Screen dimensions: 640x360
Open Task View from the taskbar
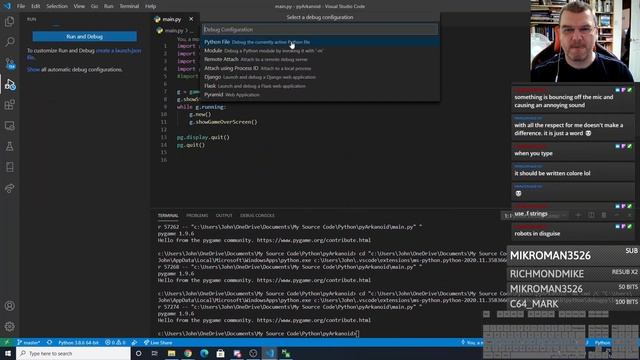[x=155, y=353]
